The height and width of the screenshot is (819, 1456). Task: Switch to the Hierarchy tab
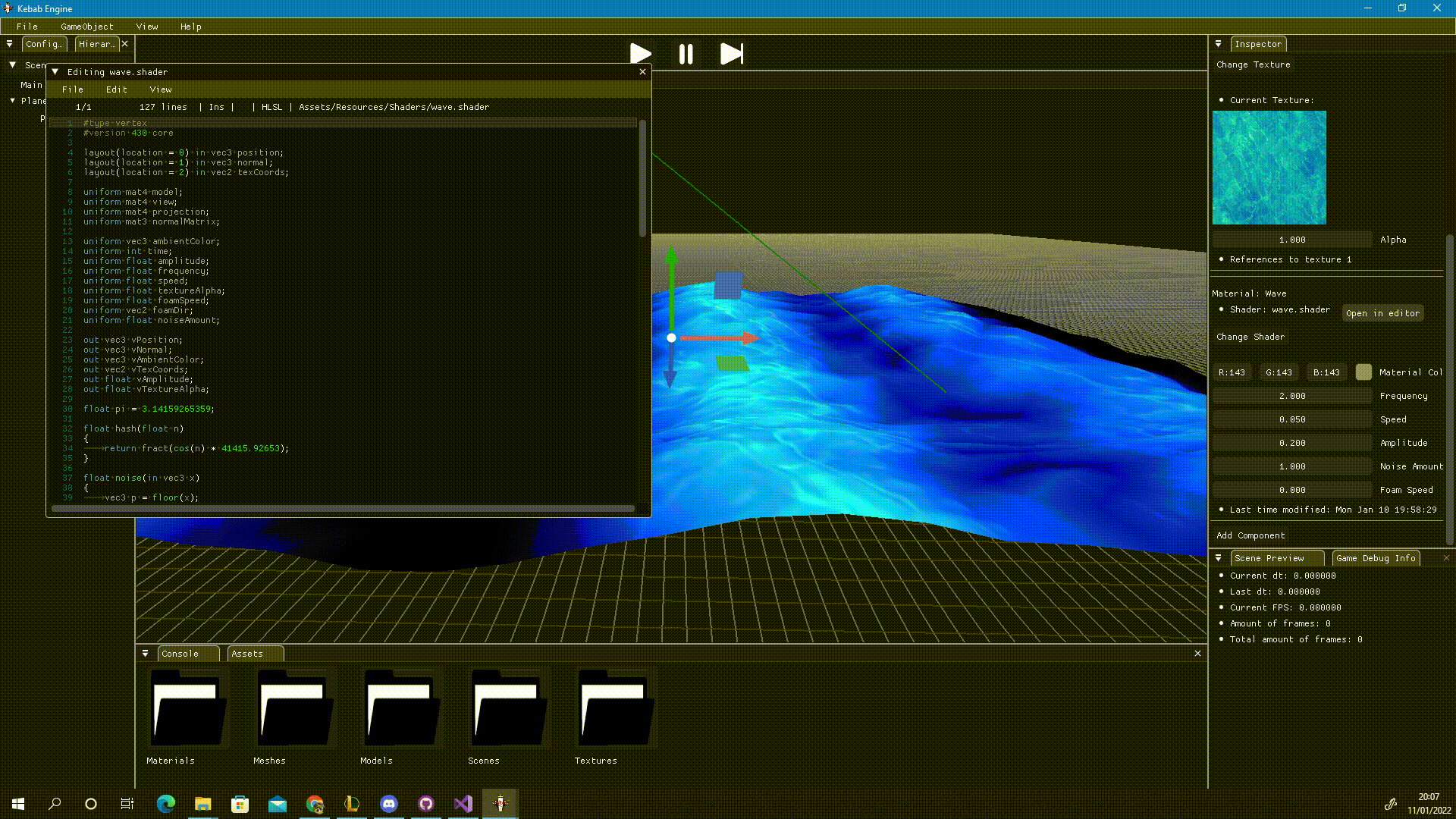[x=96, y=44]
